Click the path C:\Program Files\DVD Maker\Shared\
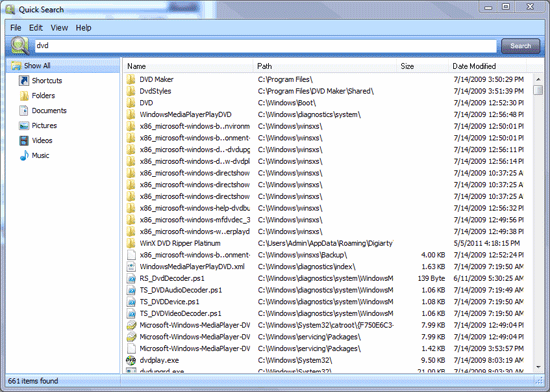Image resolution: width=550 pixels, height=392 pixels. (316, 91)
